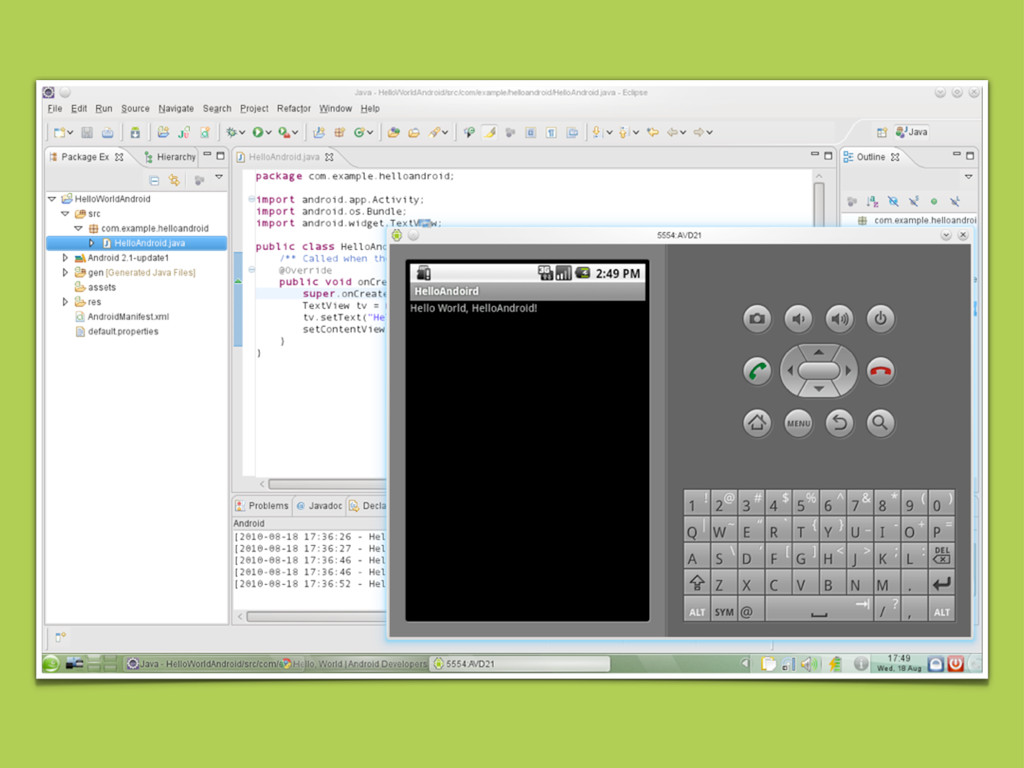The height and width of the screenshot is (768, 1024).
Task: Open the Debug button dropdown arrow
Action: pos(242,133)
